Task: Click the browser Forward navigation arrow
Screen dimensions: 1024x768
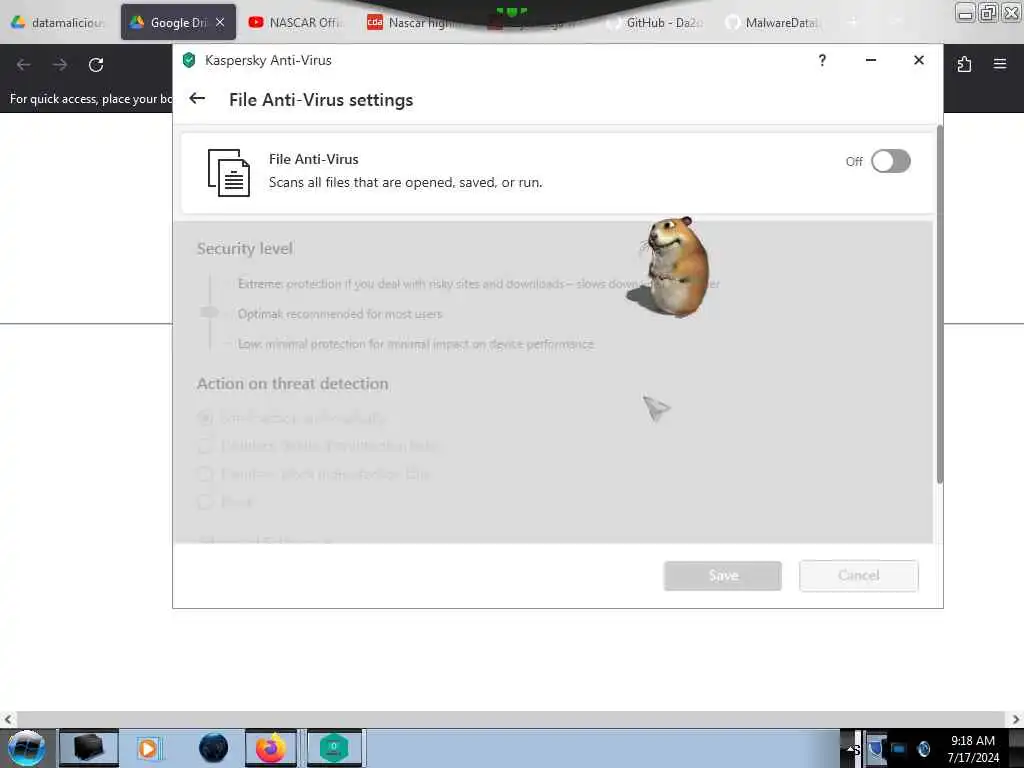Action: coord(59,65)
